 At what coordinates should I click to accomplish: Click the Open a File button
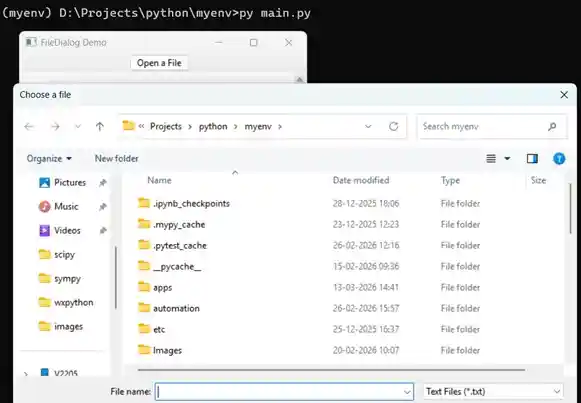(x=159, y=63)
